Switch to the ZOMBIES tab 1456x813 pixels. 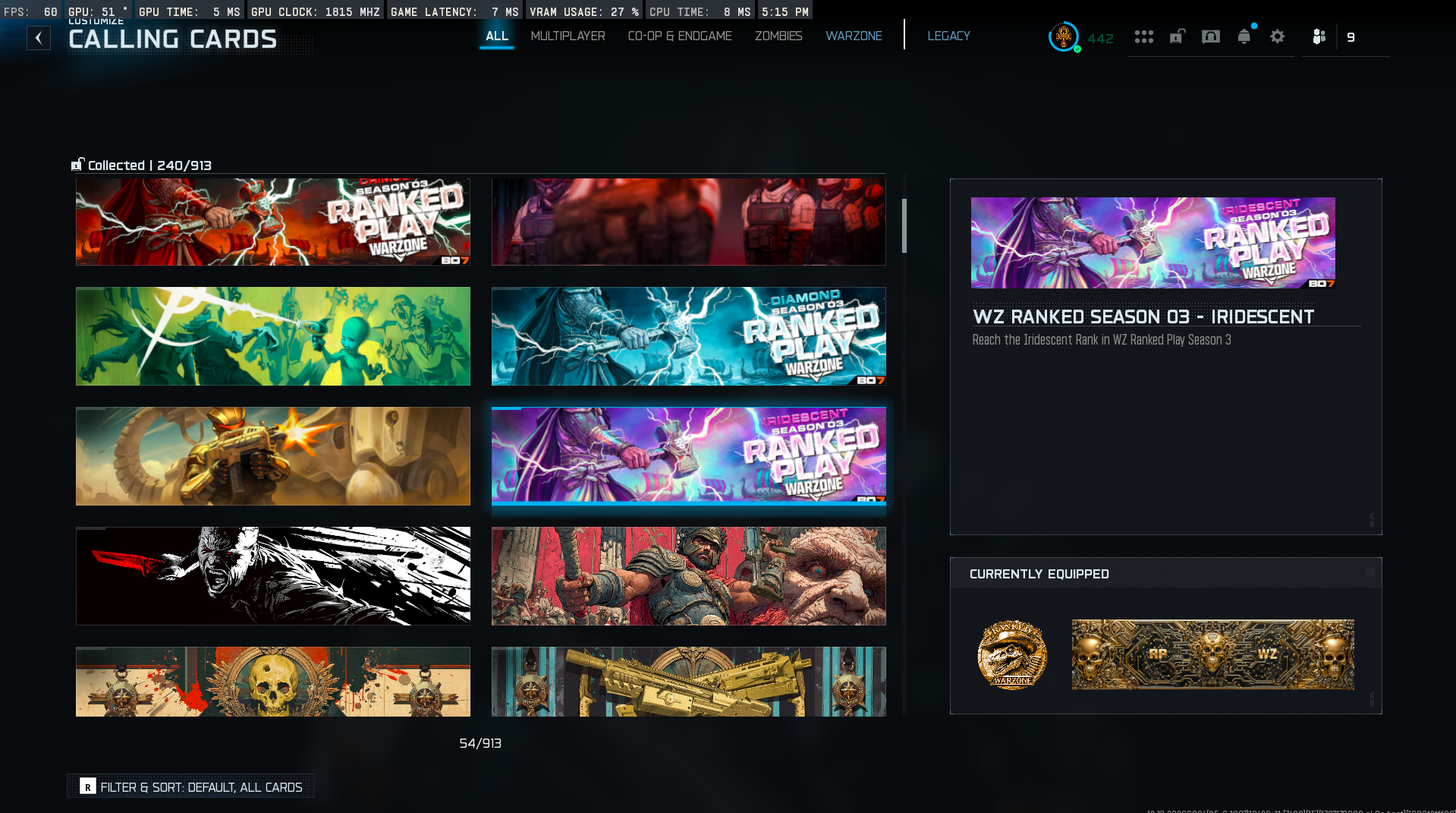[778, 36]
